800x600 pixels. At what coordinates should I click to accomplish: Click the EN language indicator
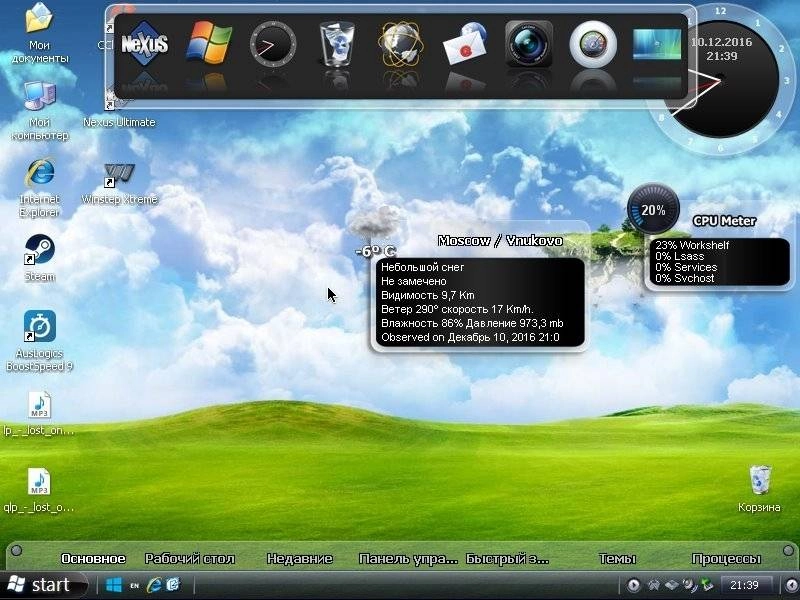coord(134,586)
